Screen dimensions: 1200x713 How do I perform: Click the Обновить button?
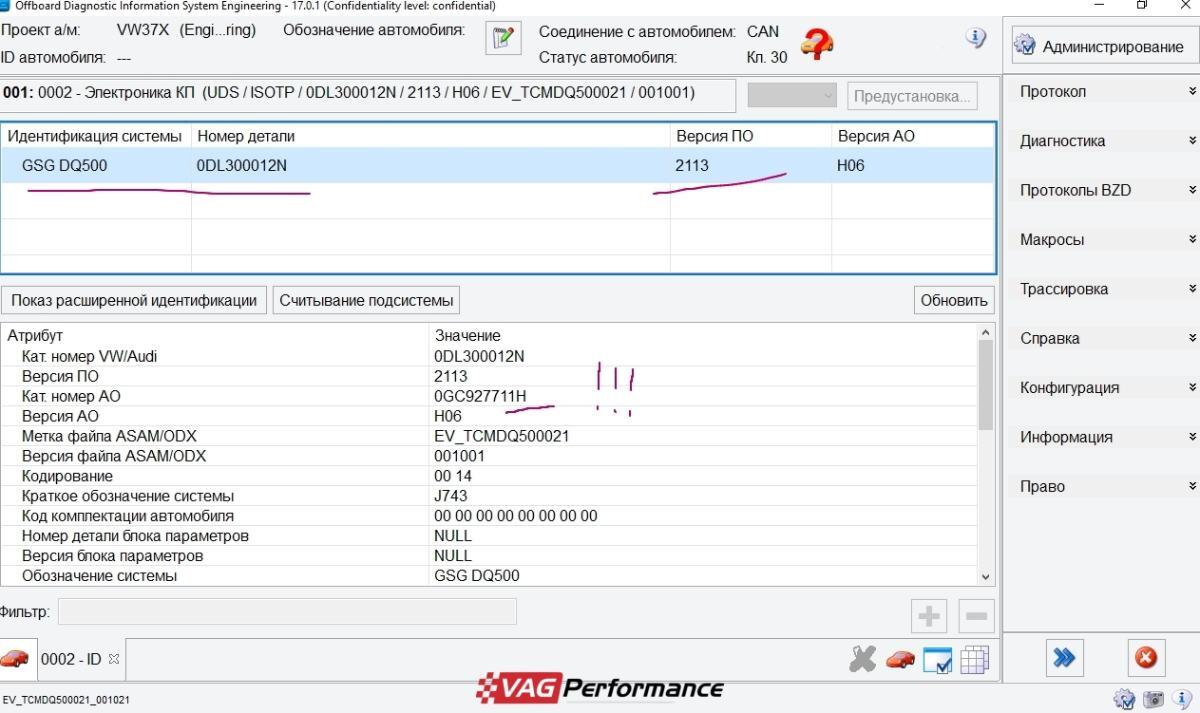954,300
